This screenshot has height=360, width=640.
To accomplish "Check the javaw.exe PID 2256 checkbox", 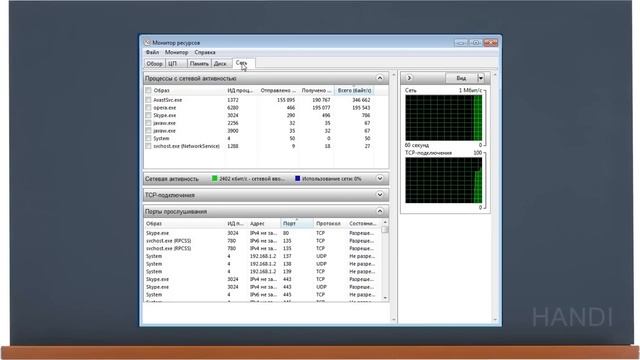I will (x=148, y=123).
